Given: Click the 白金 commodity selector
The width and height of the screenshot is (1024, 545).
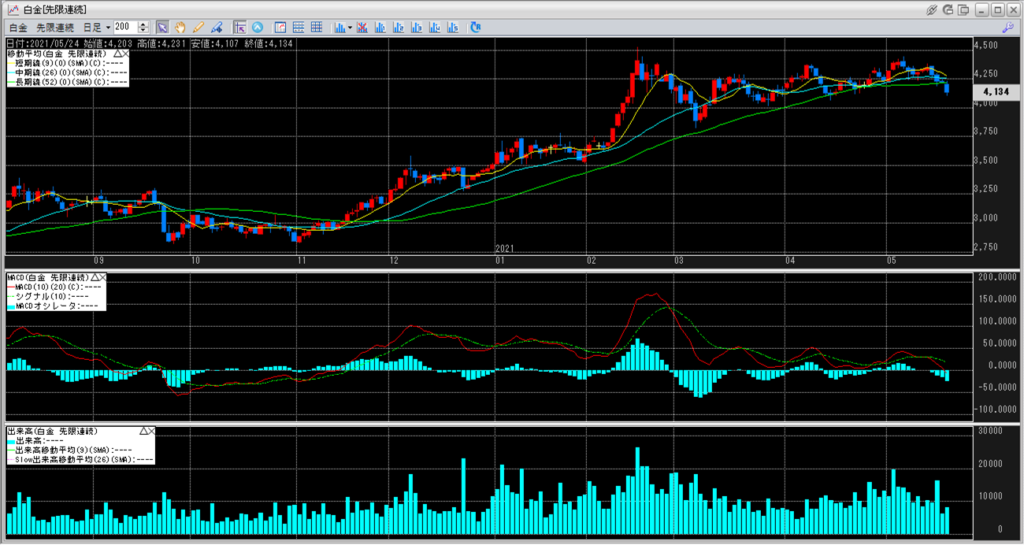Looking at the screenshot, I should [x=17, y=26].
